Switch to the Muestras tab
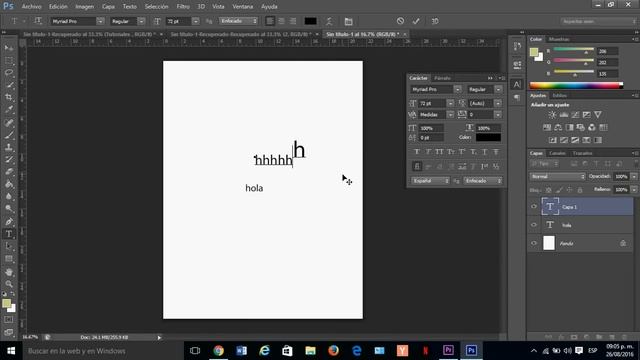 pyautogui.click(x=559, y=39)
